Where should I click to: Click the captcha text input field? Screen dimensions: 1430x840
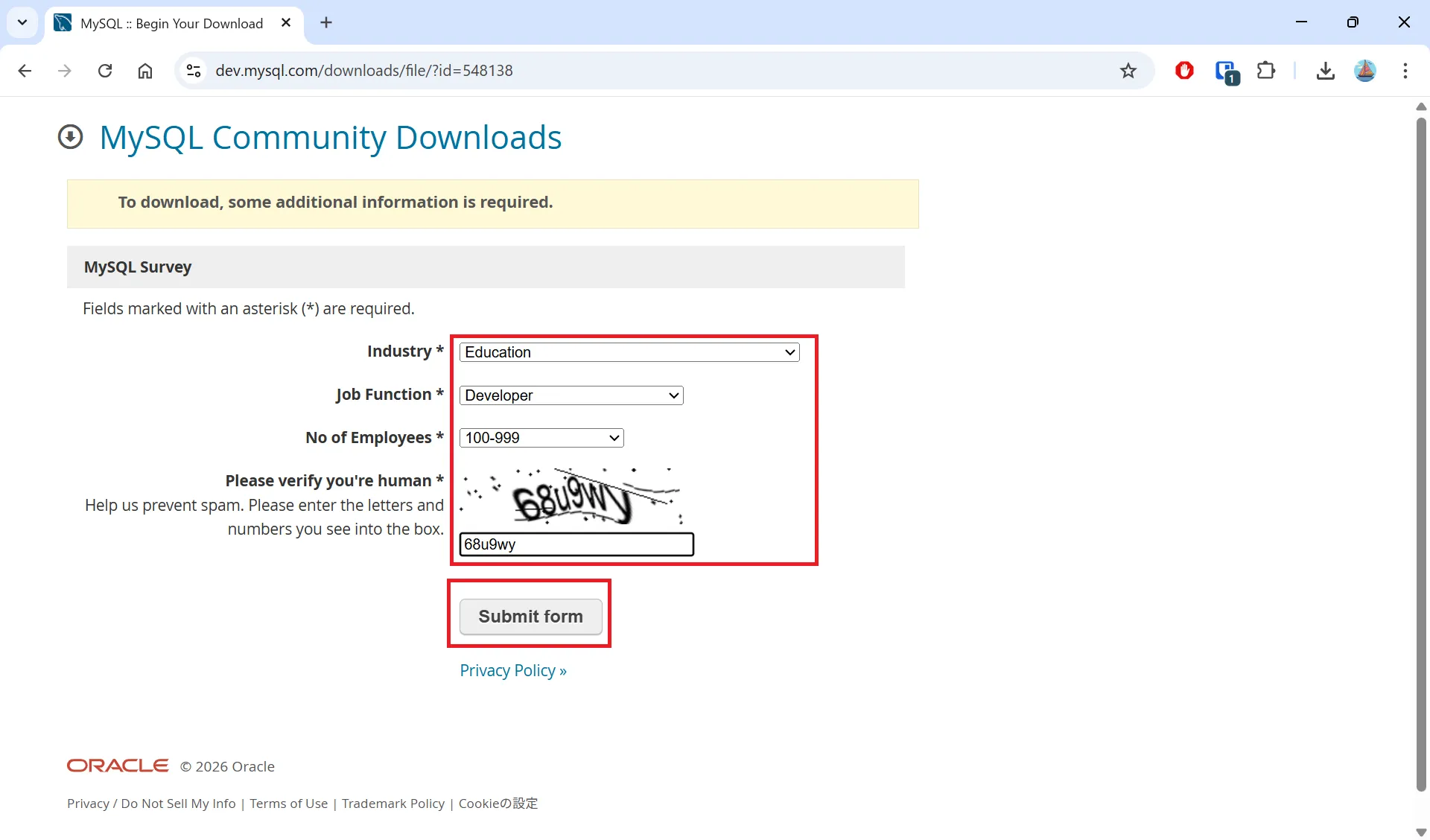pos(576,544)
